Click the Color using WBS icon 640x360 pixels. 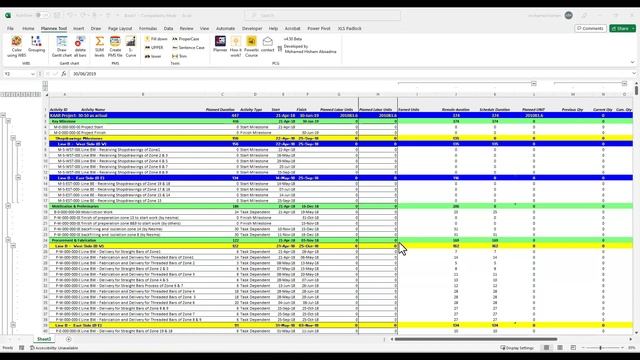pyautogui.click(x=16, y=46)
